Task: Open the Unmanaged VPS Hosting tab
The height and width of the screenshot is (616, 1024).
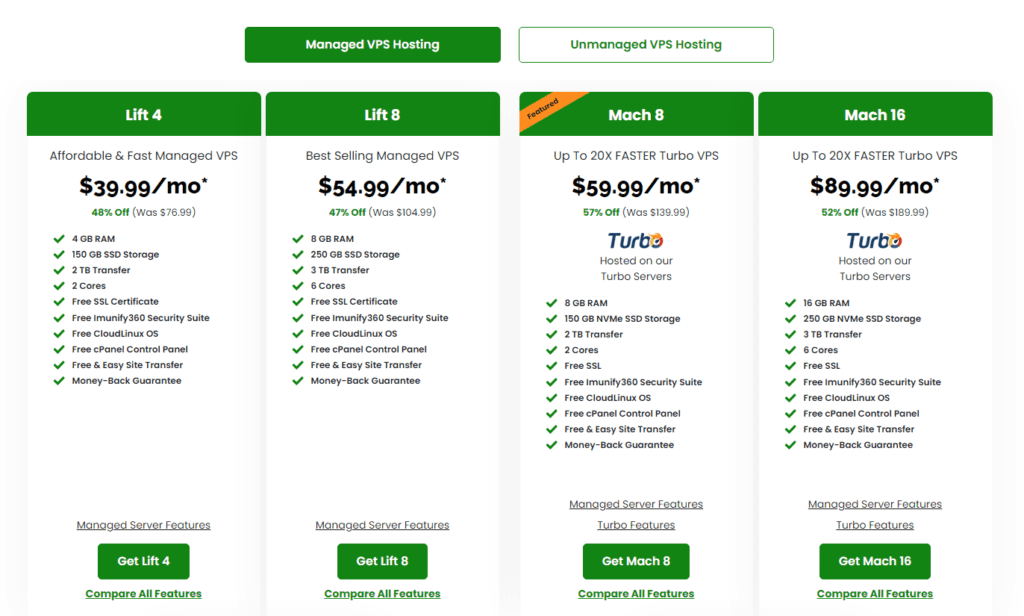Action: pos(645,44)
